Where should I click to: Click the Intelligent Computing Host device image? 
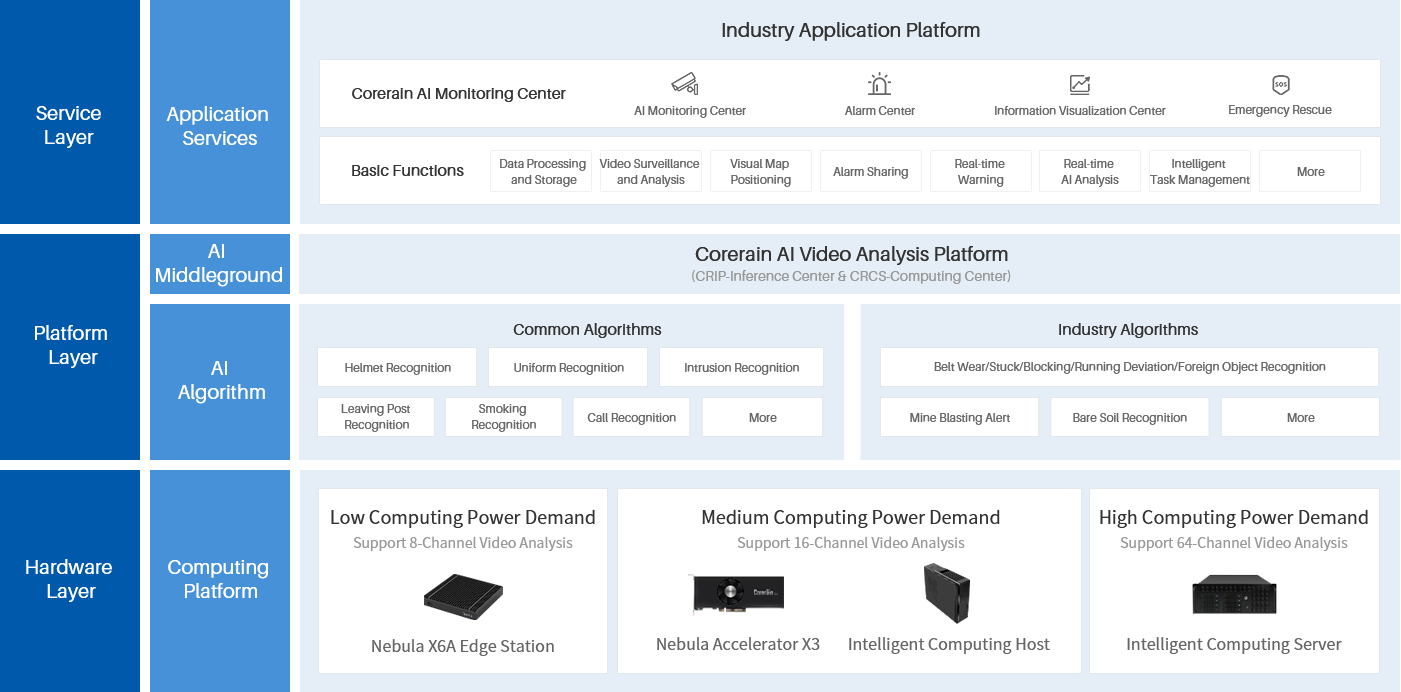[948, 593]
